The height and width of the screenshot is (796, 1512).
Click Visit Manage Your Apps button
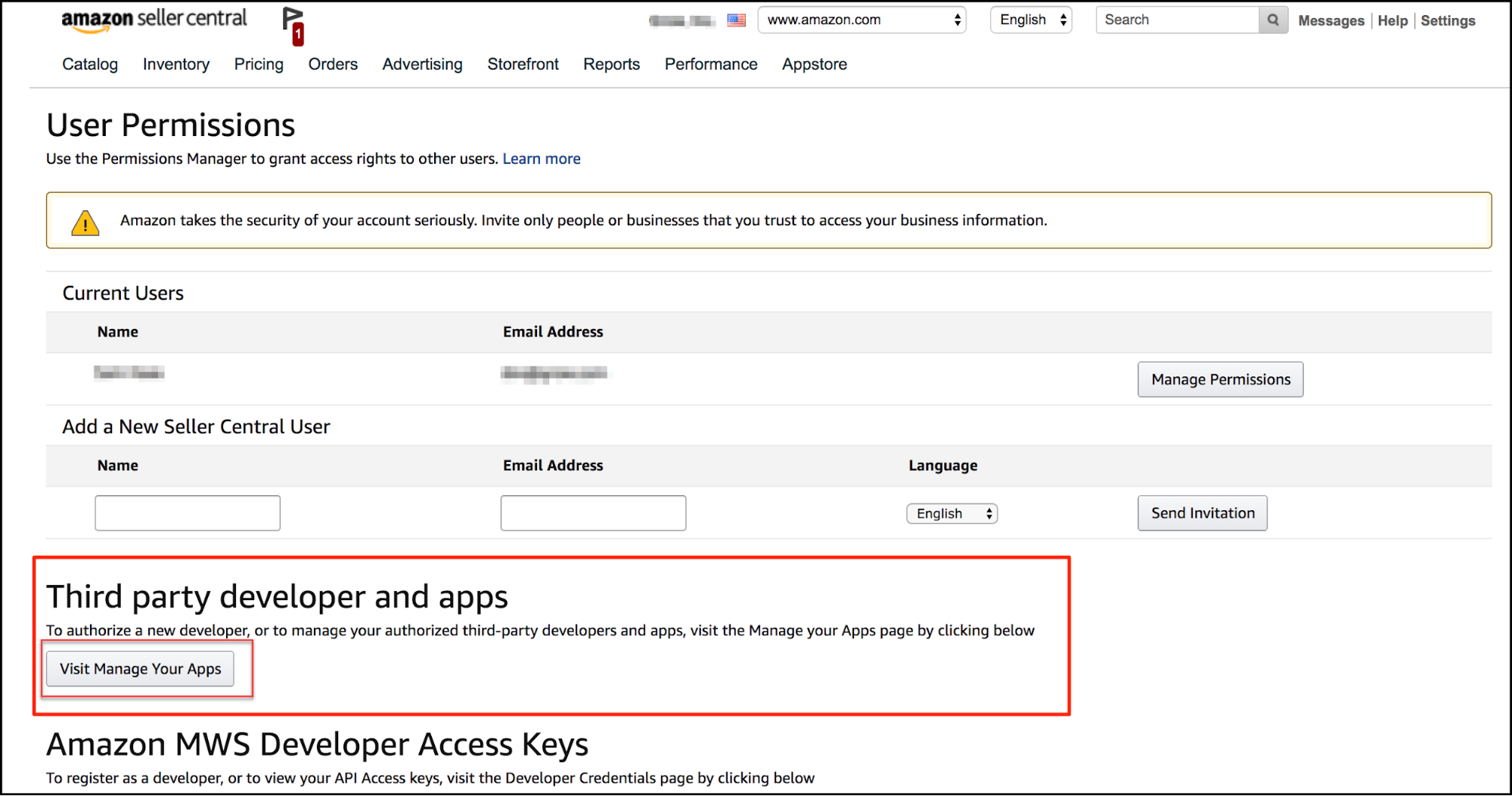(141, 669)
